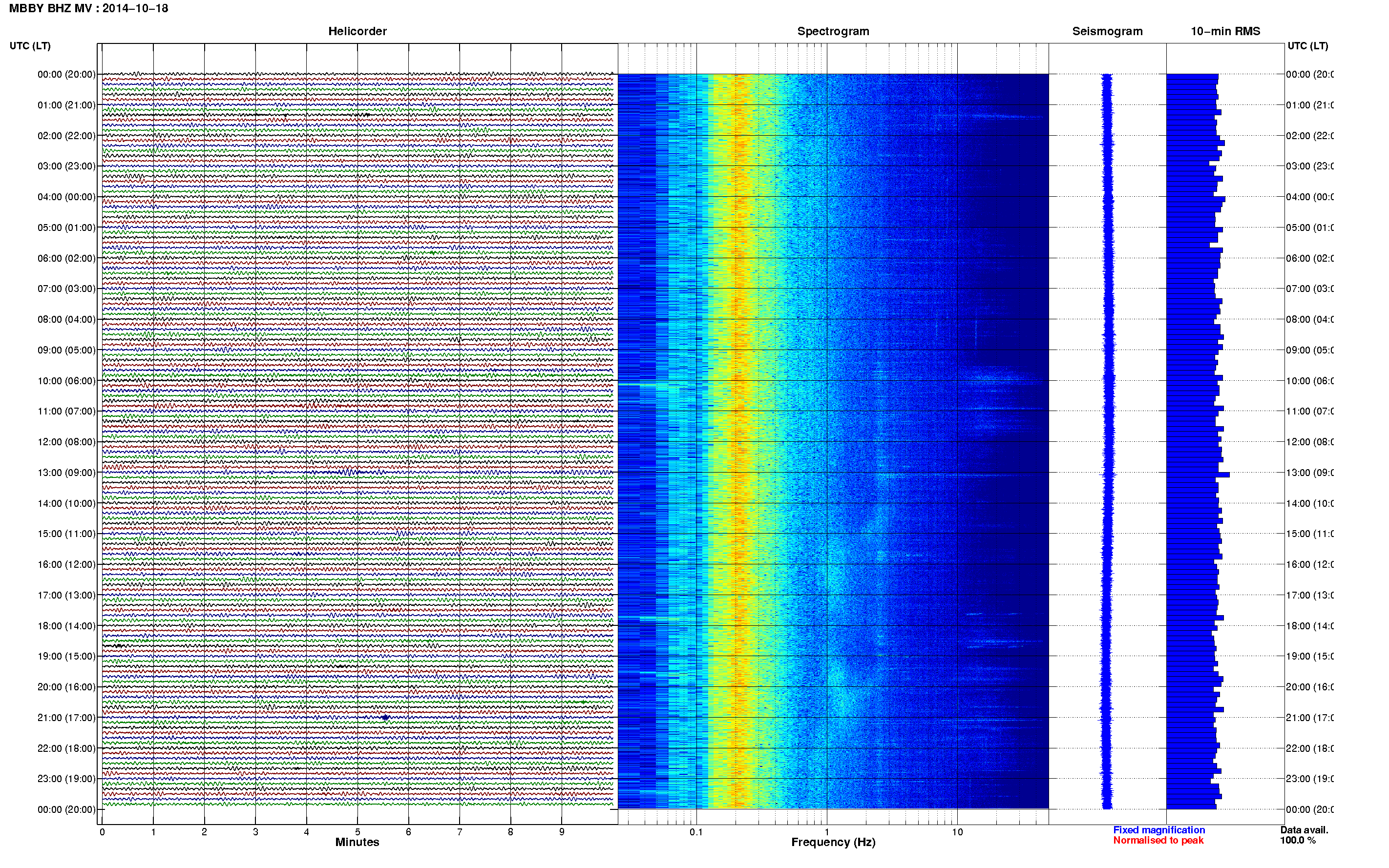The width and height of the screenshot is (1389, 868).
Task: Click the left '23:00 (19:00)' time label
Action: pyautogui.click(x=66, y=779)
